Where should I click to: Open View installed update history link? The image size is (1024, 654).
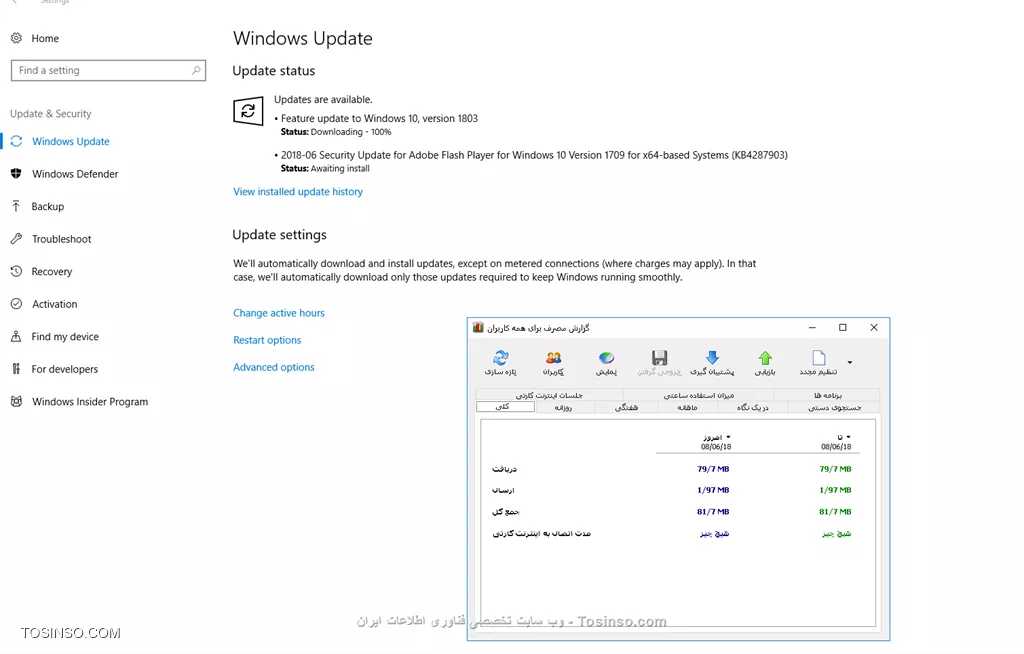[298, 191]
